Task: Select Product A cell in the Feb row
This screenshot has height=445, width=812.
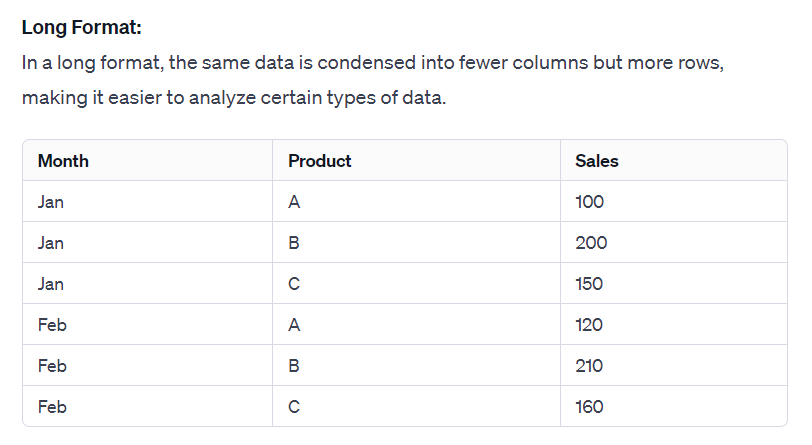Action: pos(294,325)
